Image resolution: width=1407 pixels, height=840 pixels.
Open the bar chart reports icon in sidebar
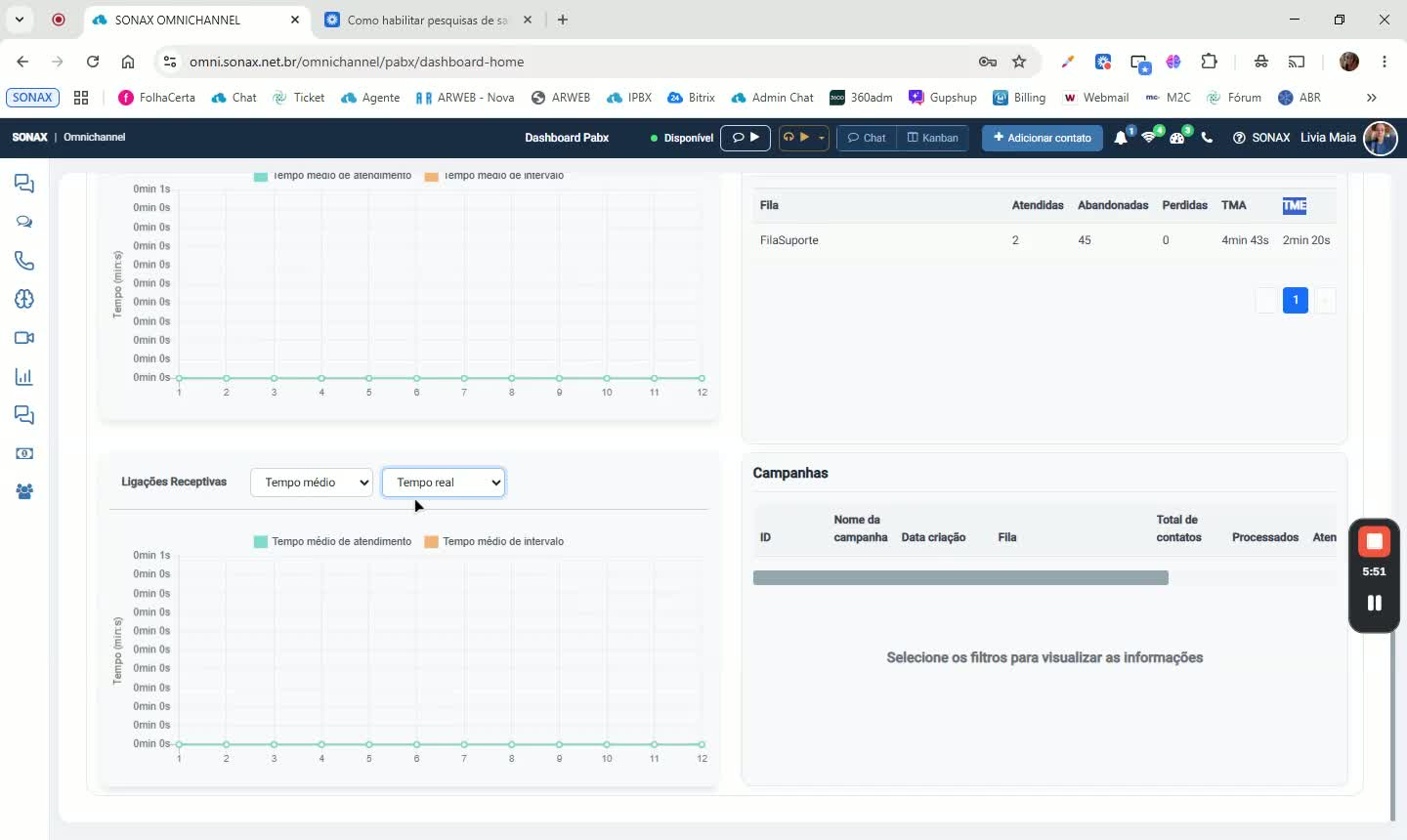tap(24, 377)
